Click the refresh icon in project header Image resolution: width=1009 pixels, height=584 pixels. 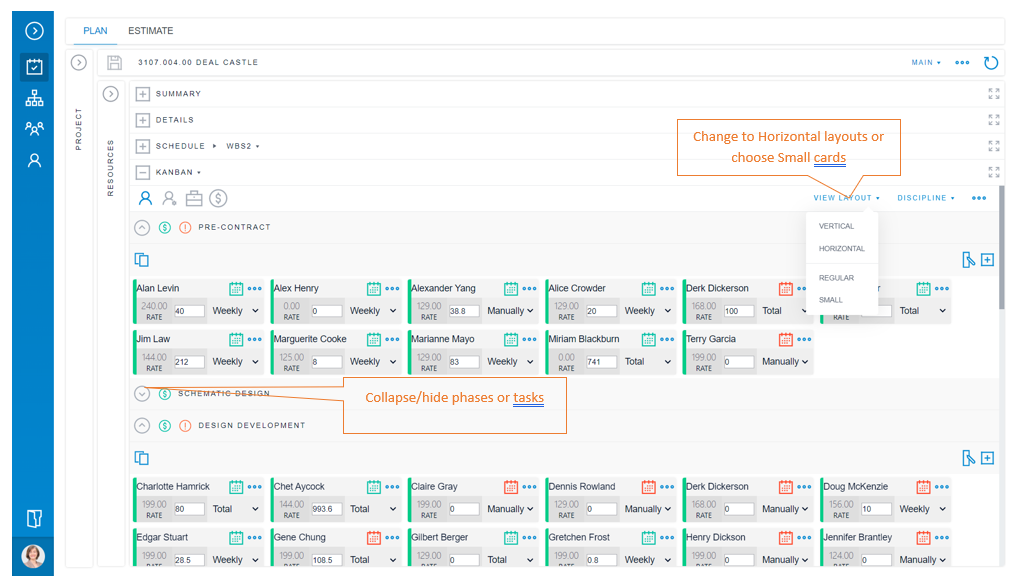tap(990, 63)
